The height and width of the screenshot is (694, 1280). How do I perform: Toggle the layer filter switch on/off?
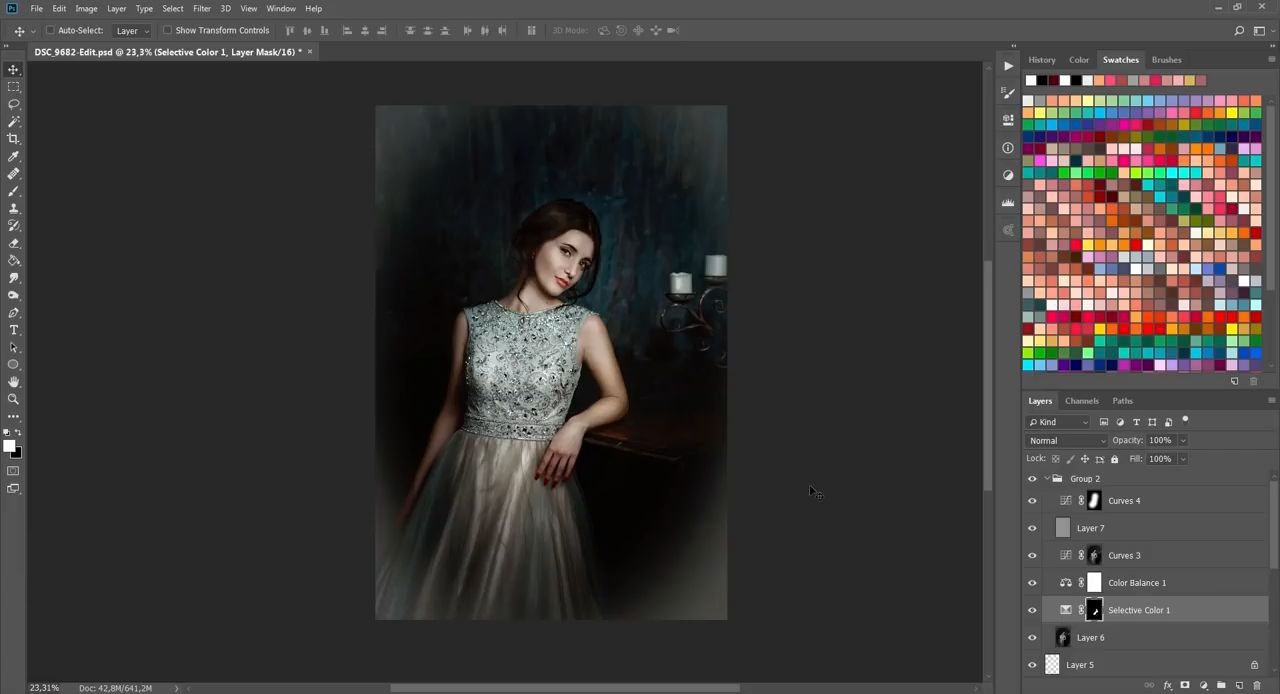click(x=1185, y=421)
